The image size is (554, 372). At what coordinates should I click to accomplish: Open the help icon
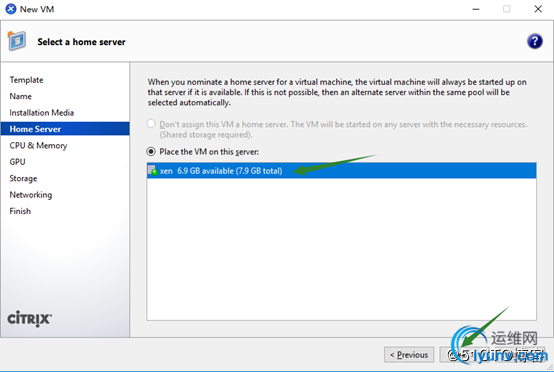(x=535, y=41)
